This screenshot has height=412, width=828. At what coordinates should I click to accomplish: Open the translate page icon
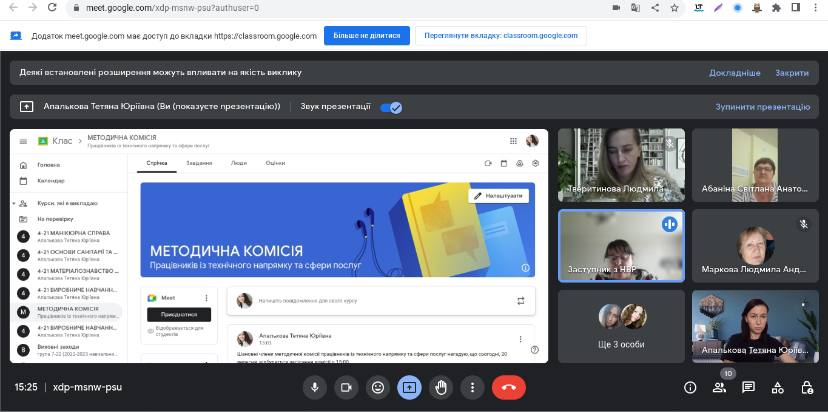pyautogui.click(x=635, y=8)
